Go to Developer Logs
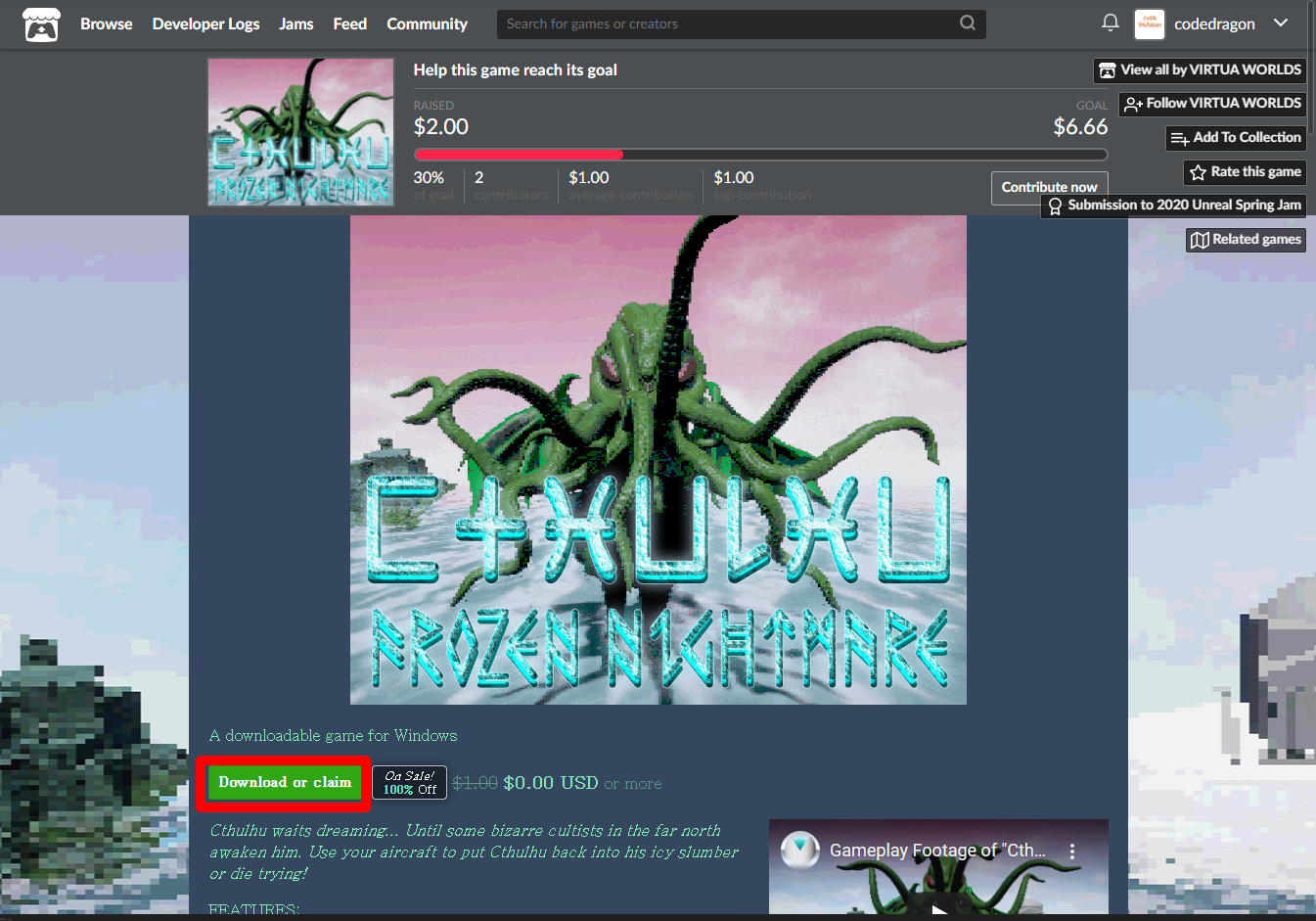Screen dimensions: 1316x921 point(205,23)
